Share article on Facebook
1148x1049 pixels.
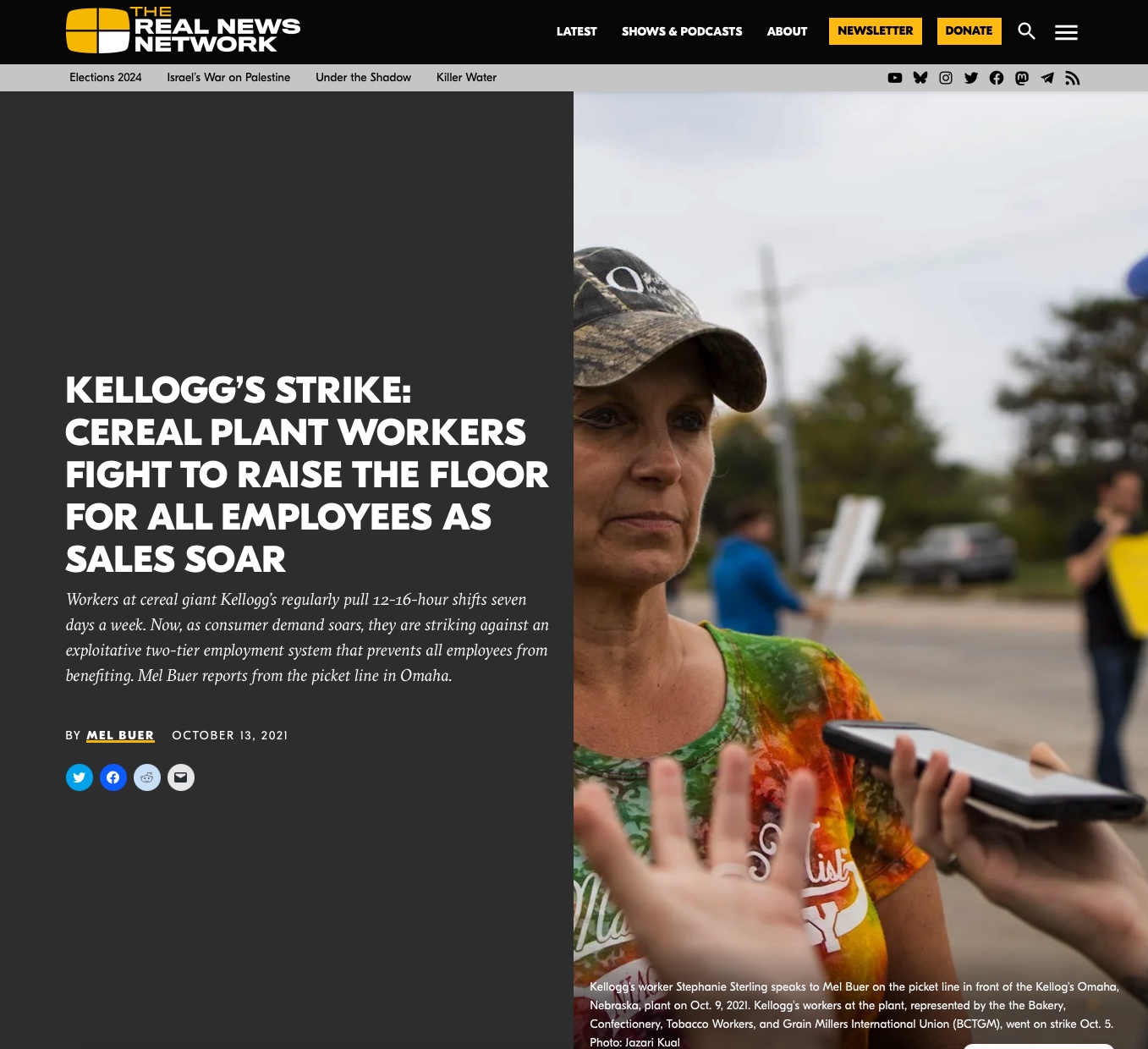click(x=113, y=777)
